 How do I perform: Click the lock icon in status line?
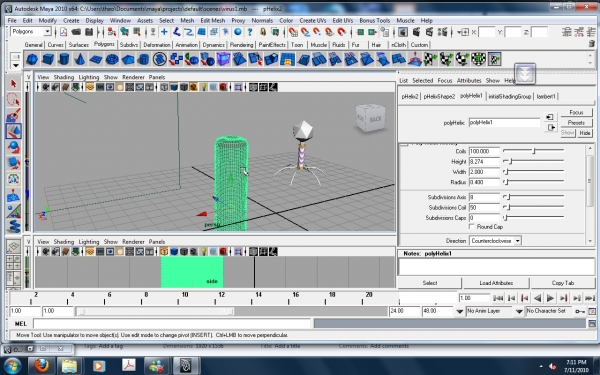click(263, 32)
